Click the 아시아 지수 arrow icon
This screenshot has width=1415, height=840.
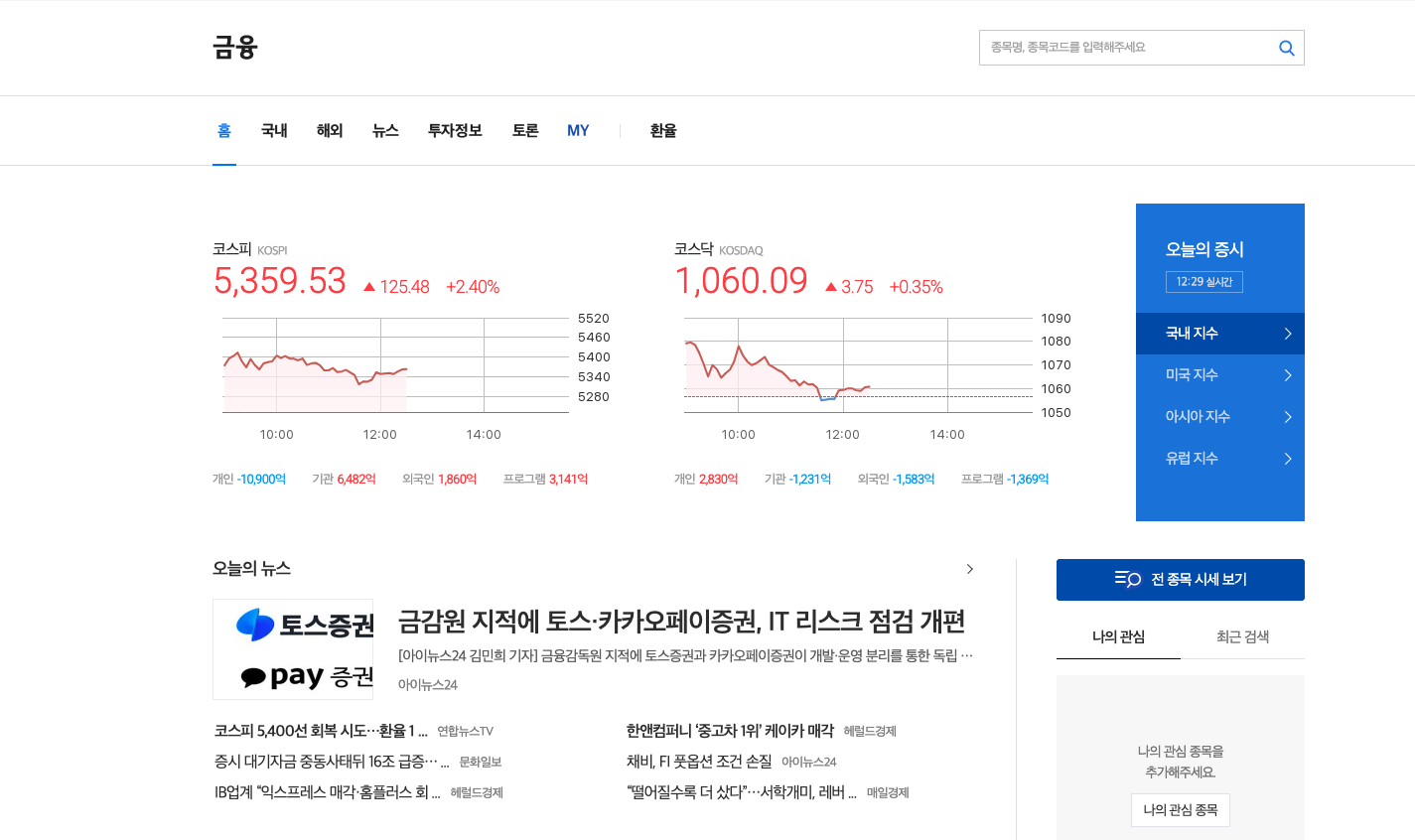[x=1288, y=416]
